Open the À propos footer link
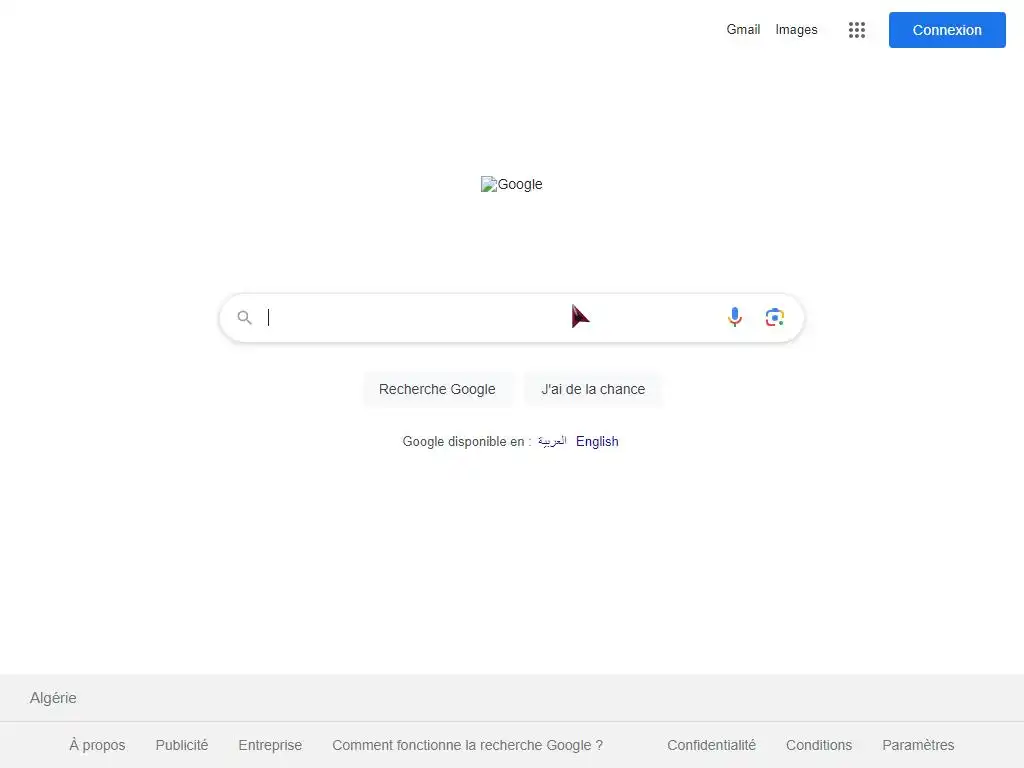Viewport: 1024px width, 768px height. pyautogui.click(x=97, y=745)
